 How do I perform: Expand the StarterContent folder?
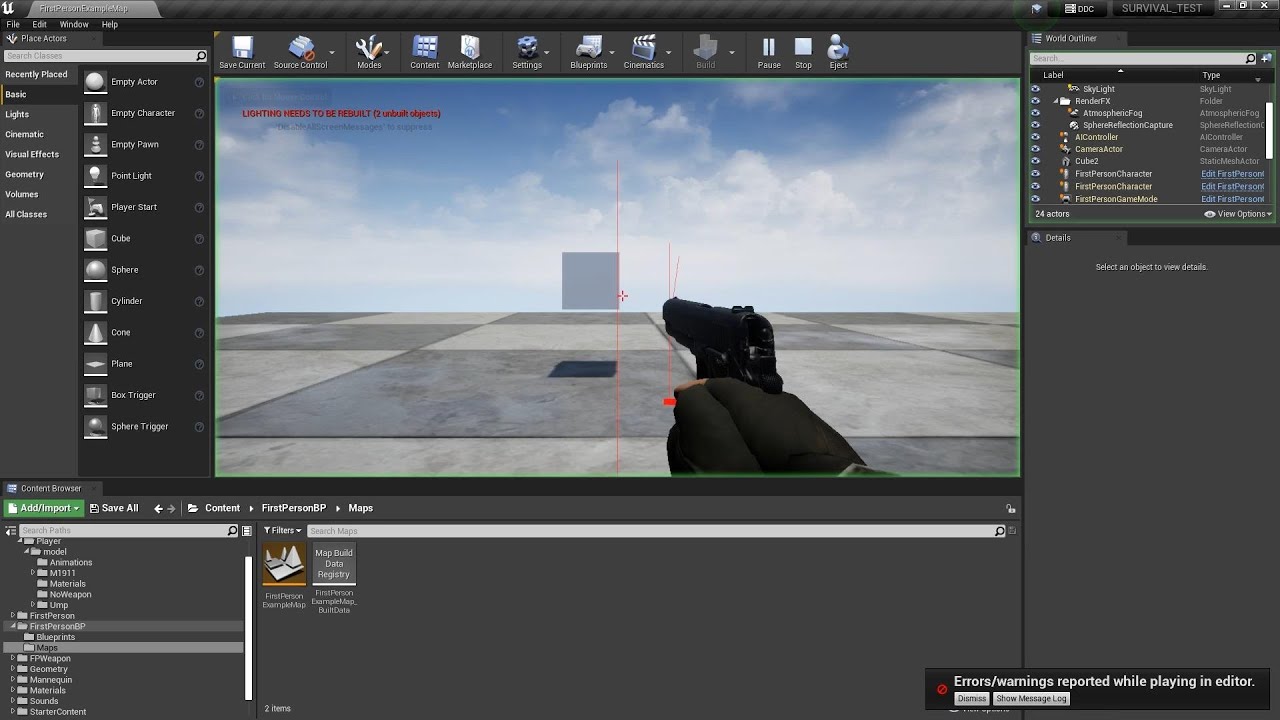pos(13,712)
